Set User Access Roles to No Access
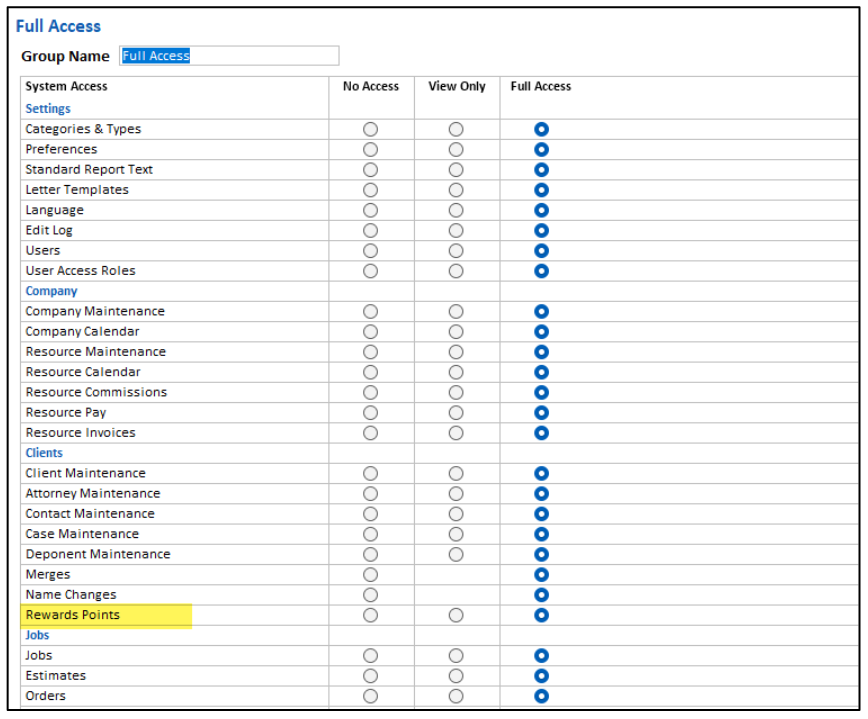This screenshot has width=868, height=719. click(x=370, y=271)
